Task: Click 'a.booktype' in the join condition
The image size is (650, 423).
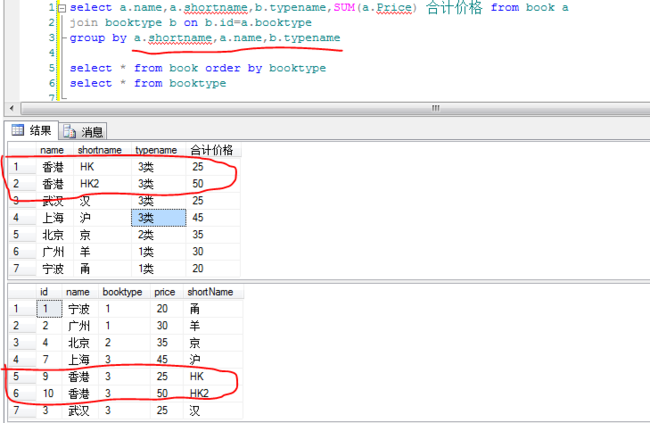Action: click(276, 22)
